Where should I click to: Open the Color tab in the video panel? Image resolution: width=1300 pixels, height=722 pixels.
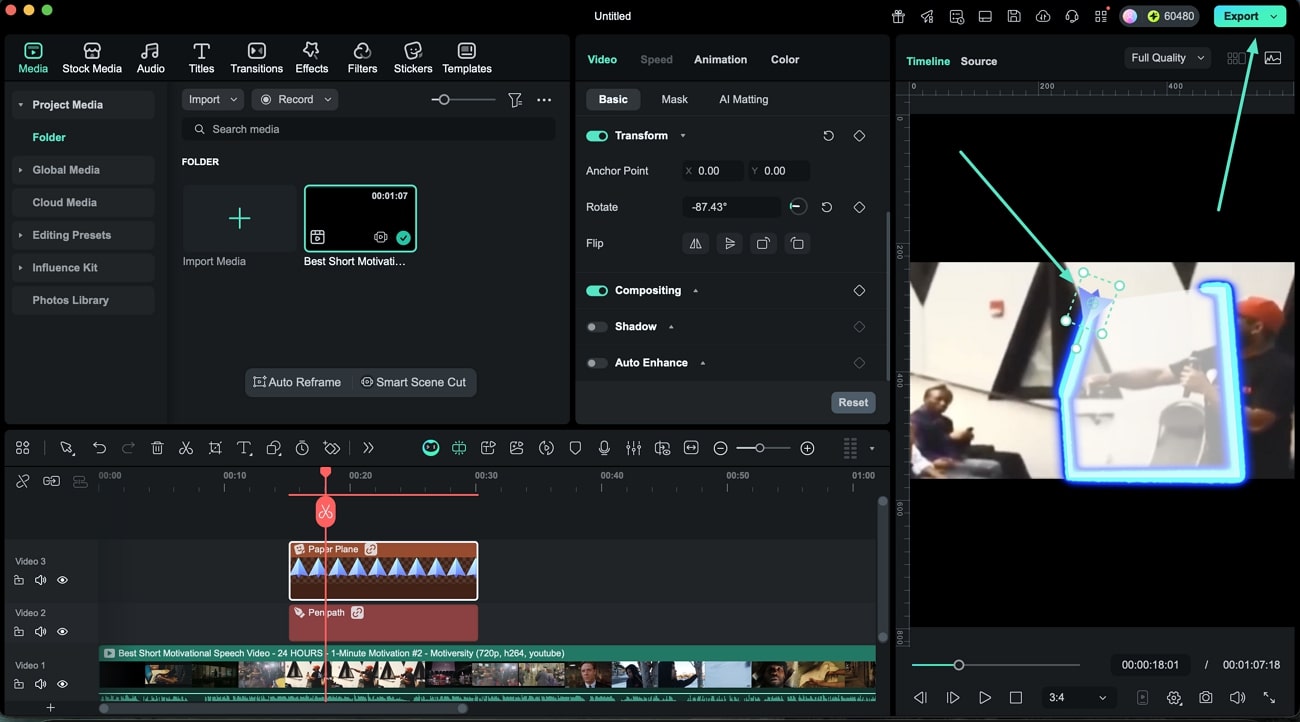[784, 59]
